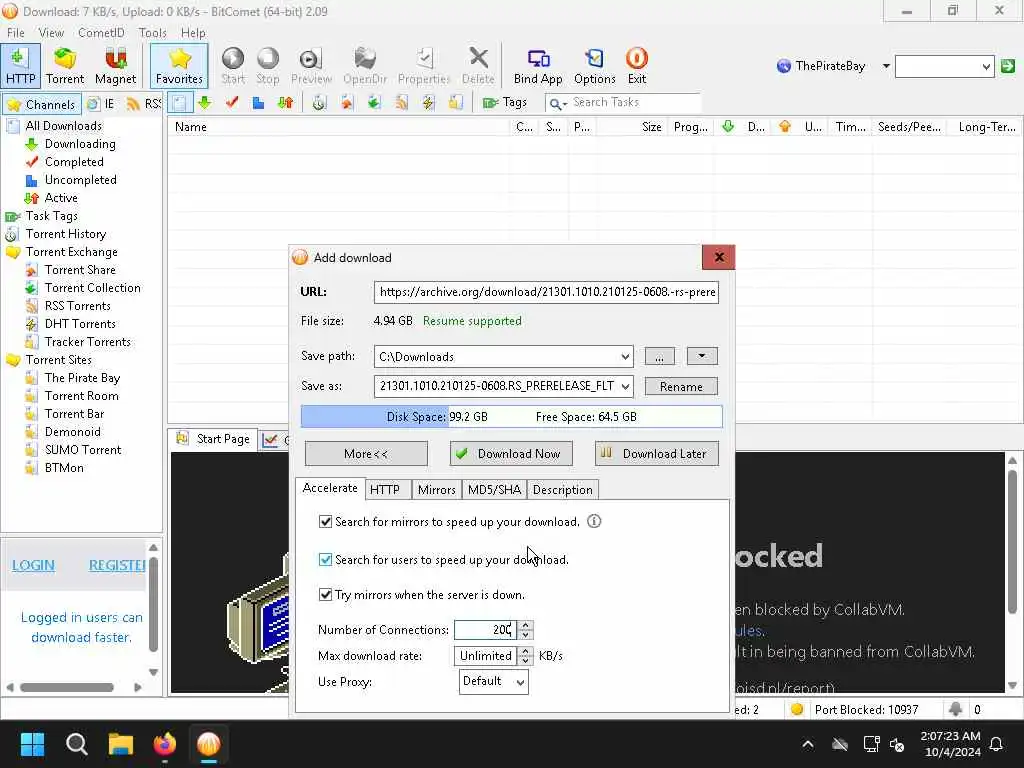
Task: Open Task Tags in sidebar
Action: click(x=51, y=216)
